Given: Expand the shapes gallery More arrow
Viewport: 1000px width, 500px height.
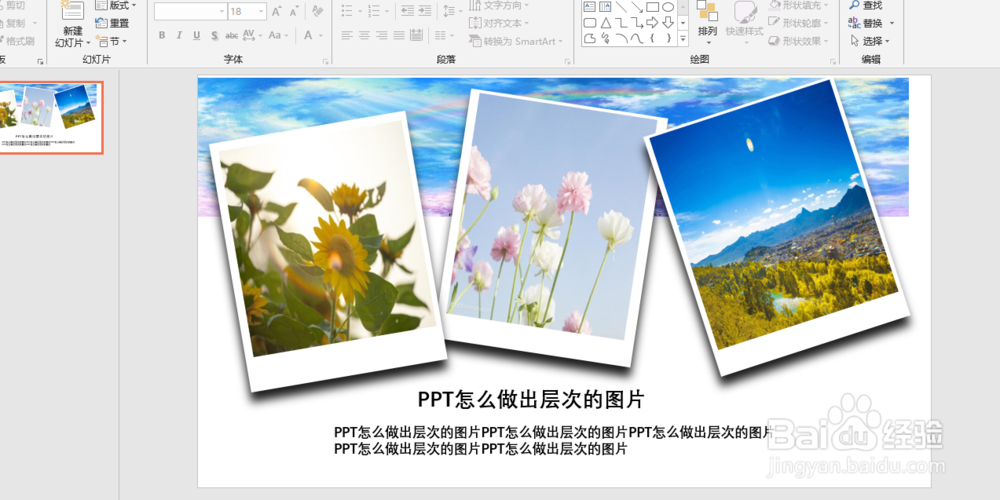Looking at the screenshot, I should pos(683,39).
